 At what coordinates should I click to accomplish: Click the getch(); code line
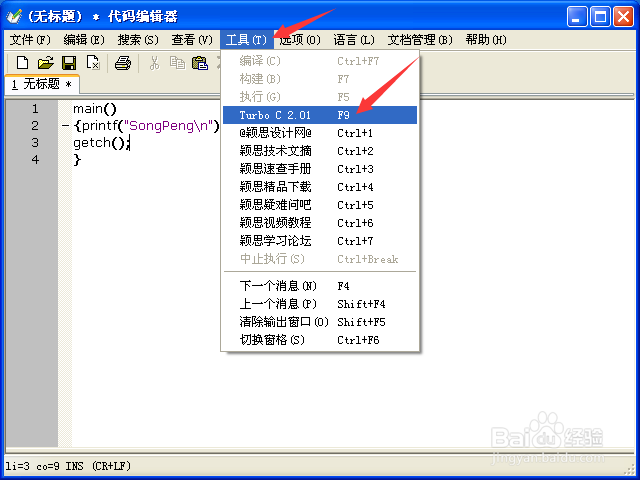(102, 143)
